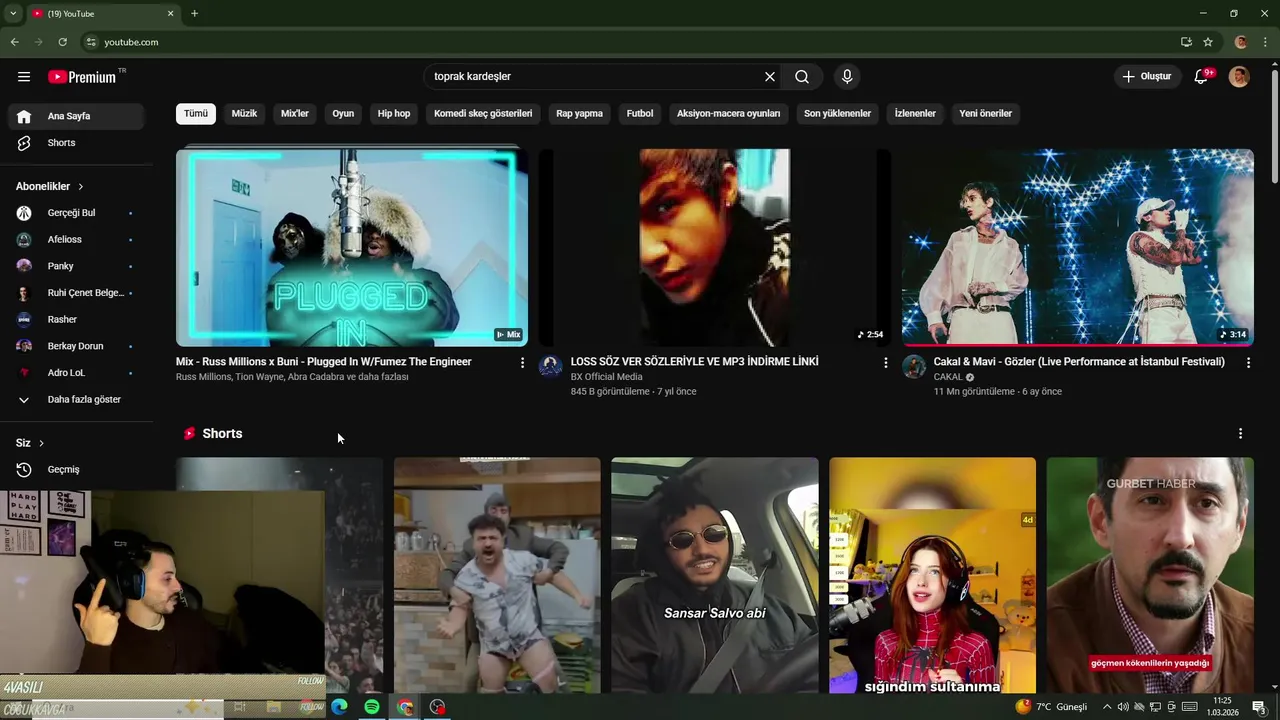
Task: Open the Shorts shelf options menu
Action: (1240, 434)
